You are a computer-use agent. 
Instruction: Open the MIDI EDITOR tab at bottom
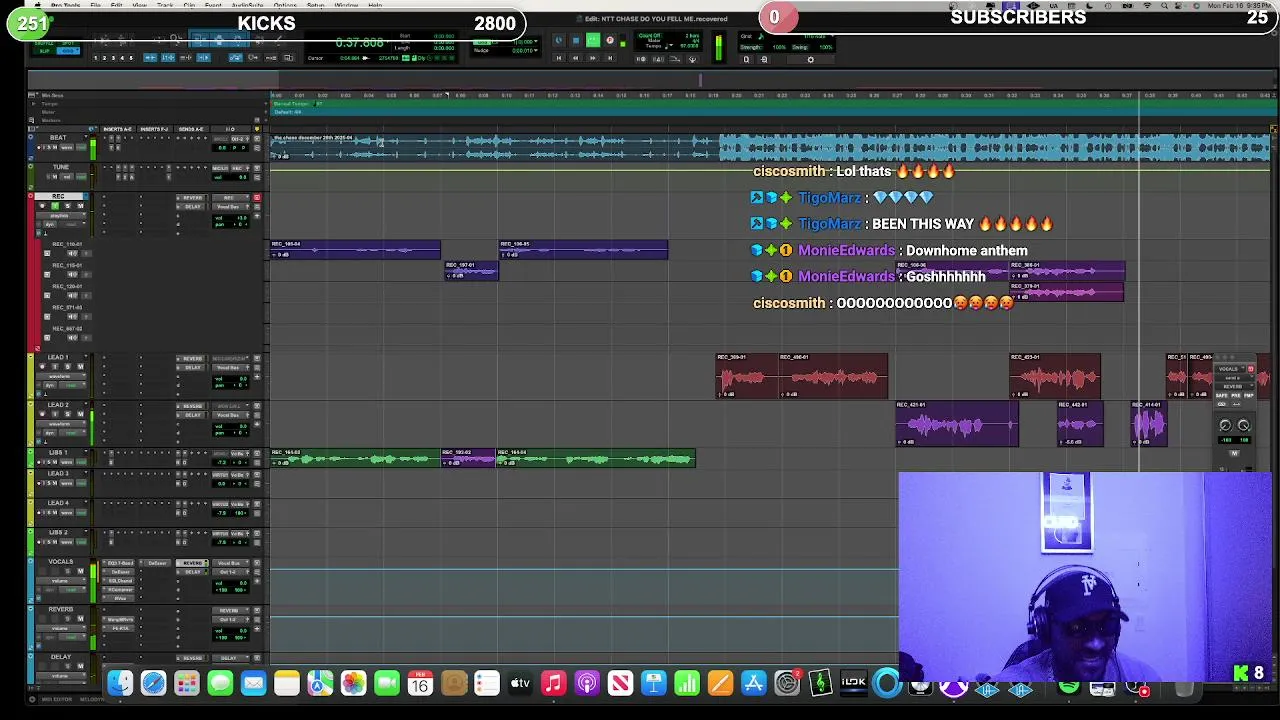pos(57,699)
